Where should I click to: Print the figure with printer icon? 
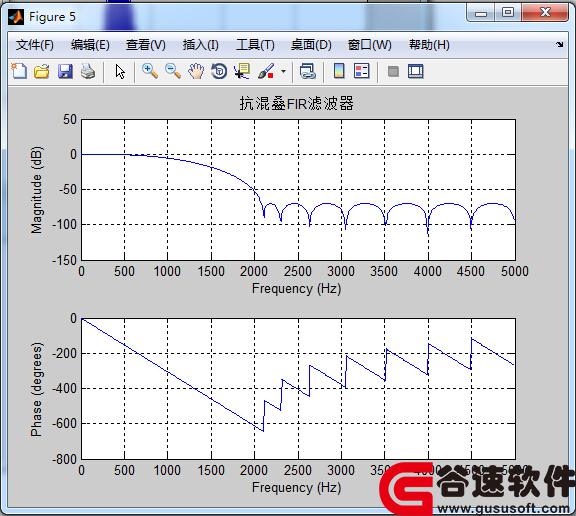(88, 71)
